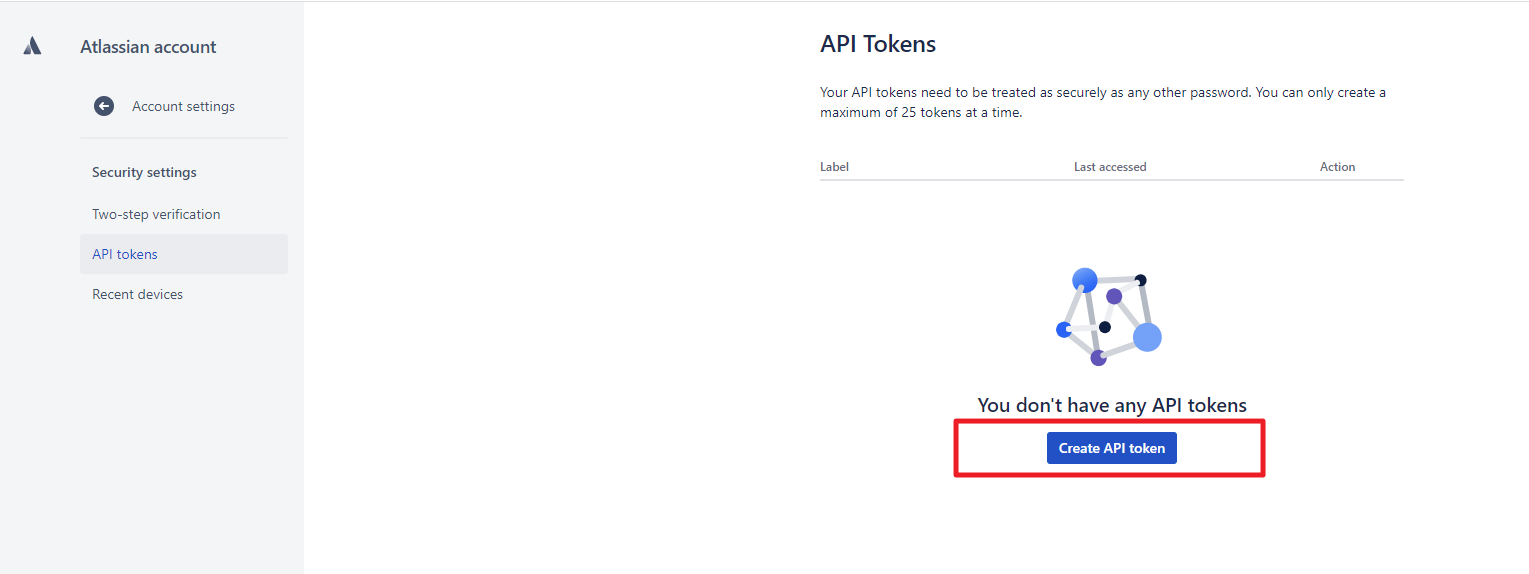Select API tokens in the sidebar

pos(125,254)
